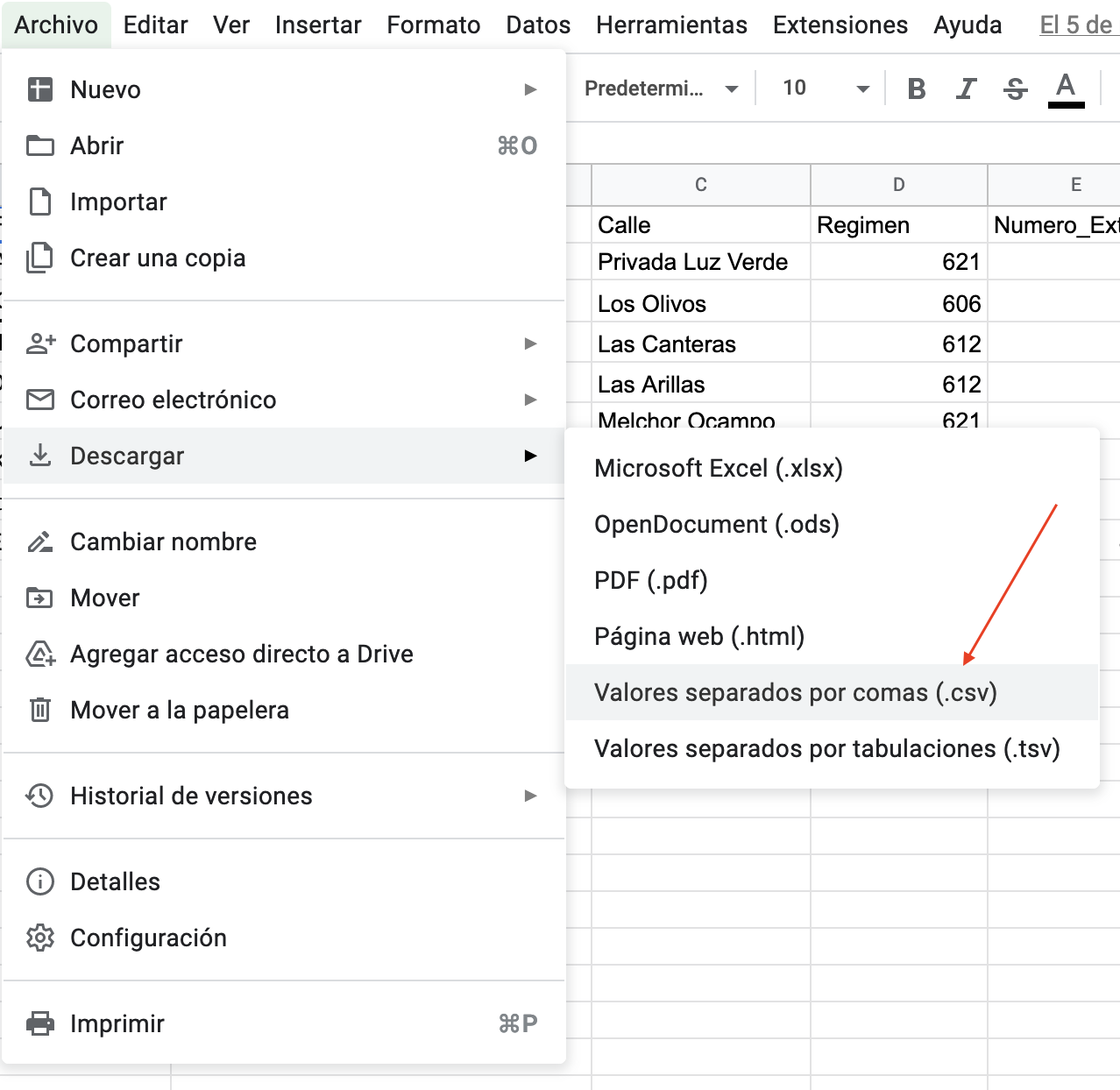Viewport: 1120px width, 1090px height.
Task: Expand the Compartir submenu arrow
Action: point(529,343)
